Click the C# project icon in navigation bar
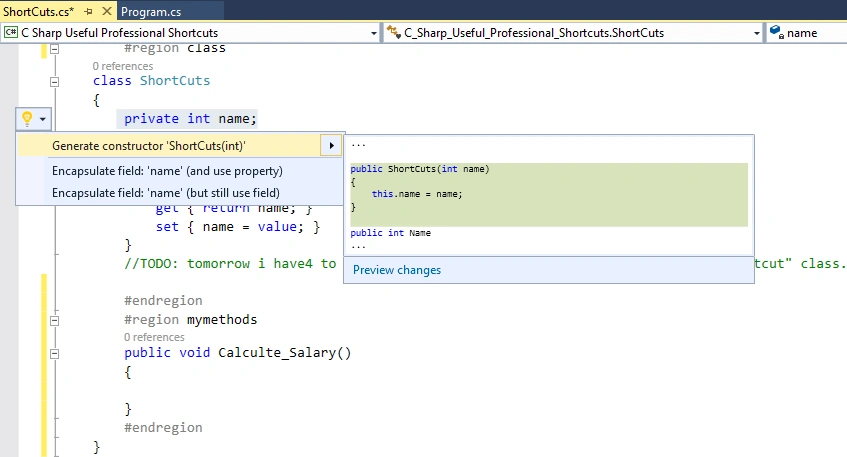This screenshot has height=457, width=847. [11, 32]
